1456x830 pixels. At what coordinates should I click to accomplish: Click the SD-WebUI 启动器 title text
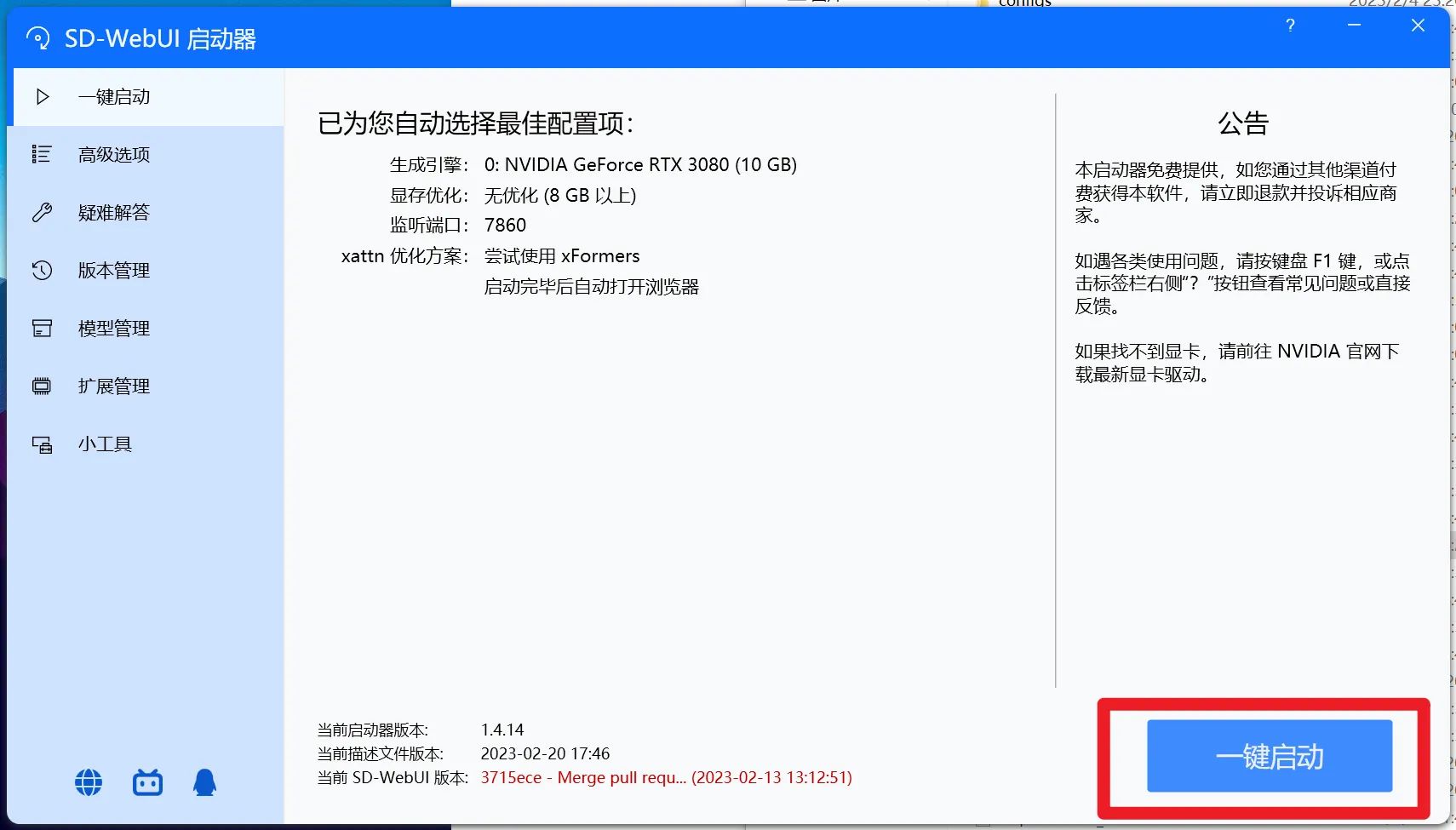[160, 38]
